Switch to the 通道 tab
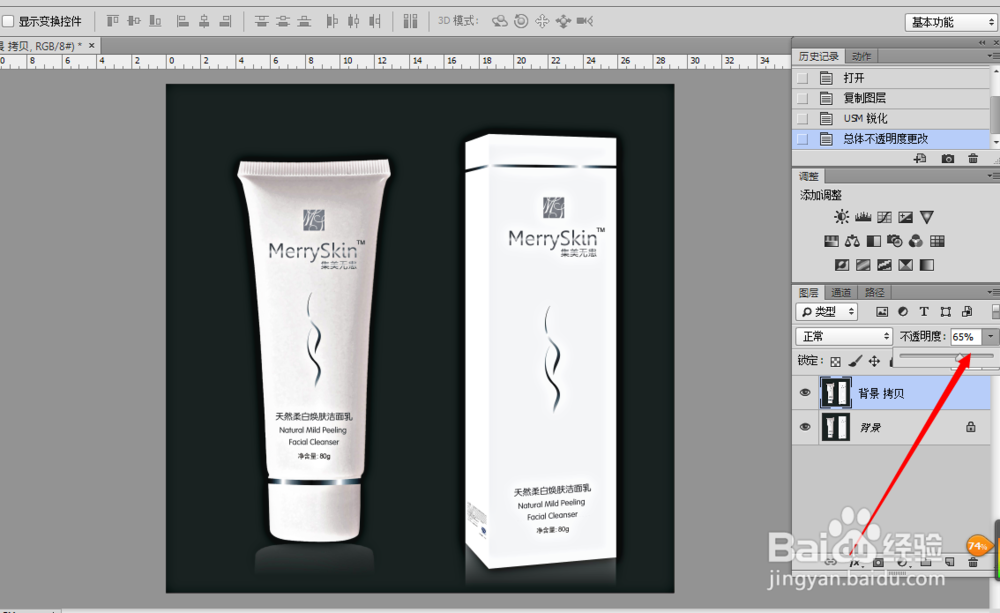1000x613 pixels. [x=841, y=292]
